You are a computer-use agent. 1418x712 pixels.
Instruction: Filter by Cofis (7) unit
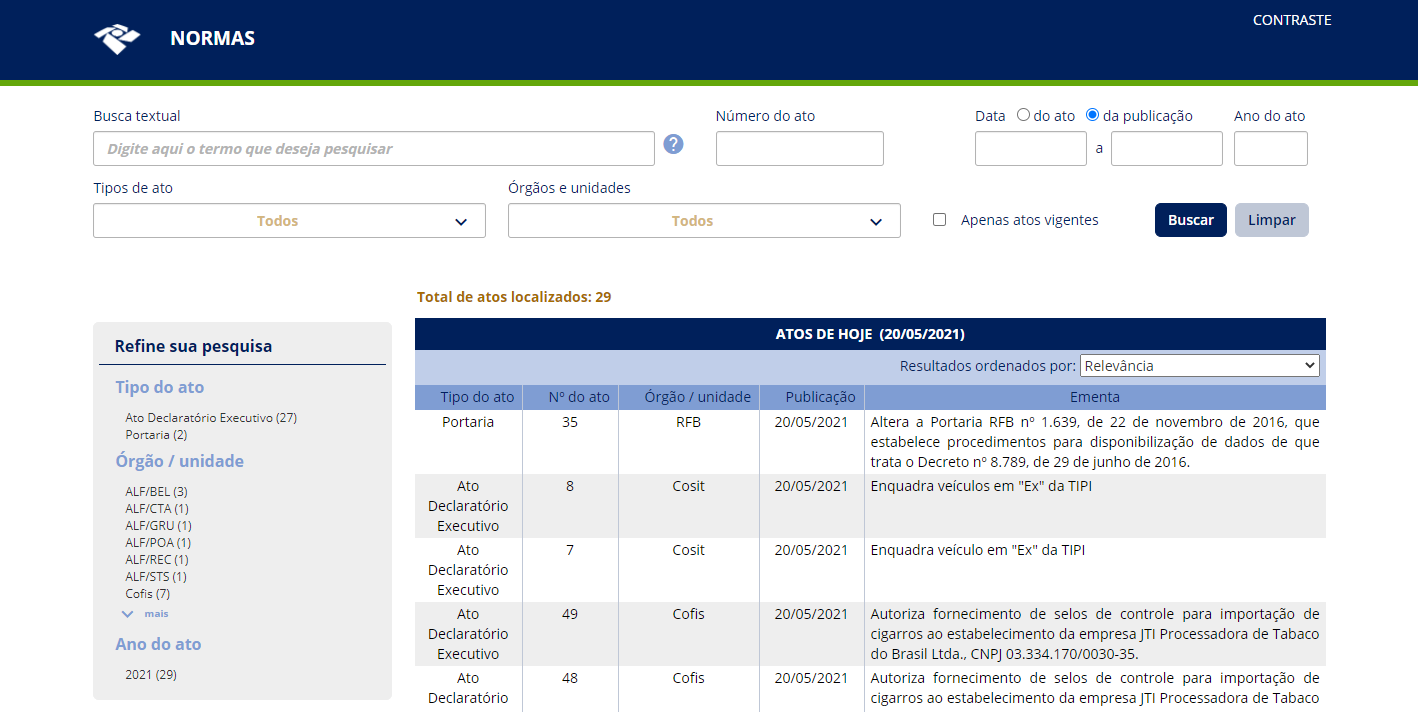click(147, 594)
